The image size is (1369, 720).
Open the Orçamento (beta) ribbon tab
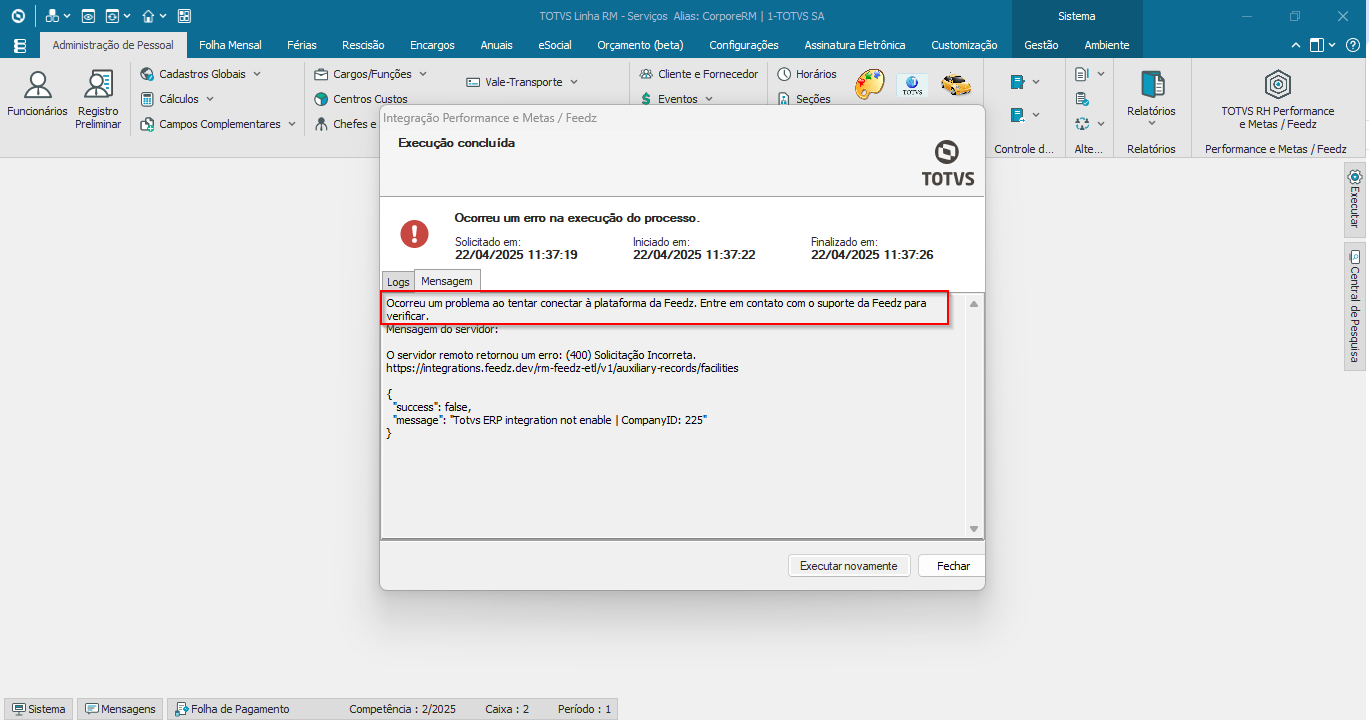(640, 45)
